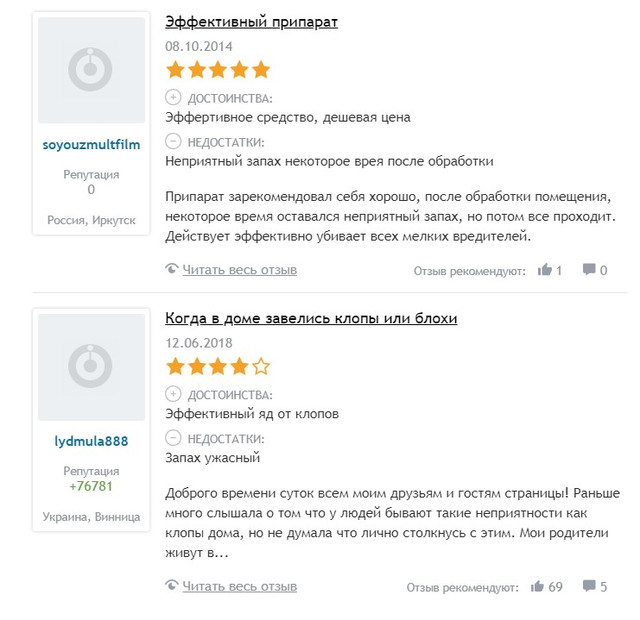Viewport: 640px width, 620px height.
Task: Click plus icon next to first 'Достоинства'
Action: [x=173, y=98]
